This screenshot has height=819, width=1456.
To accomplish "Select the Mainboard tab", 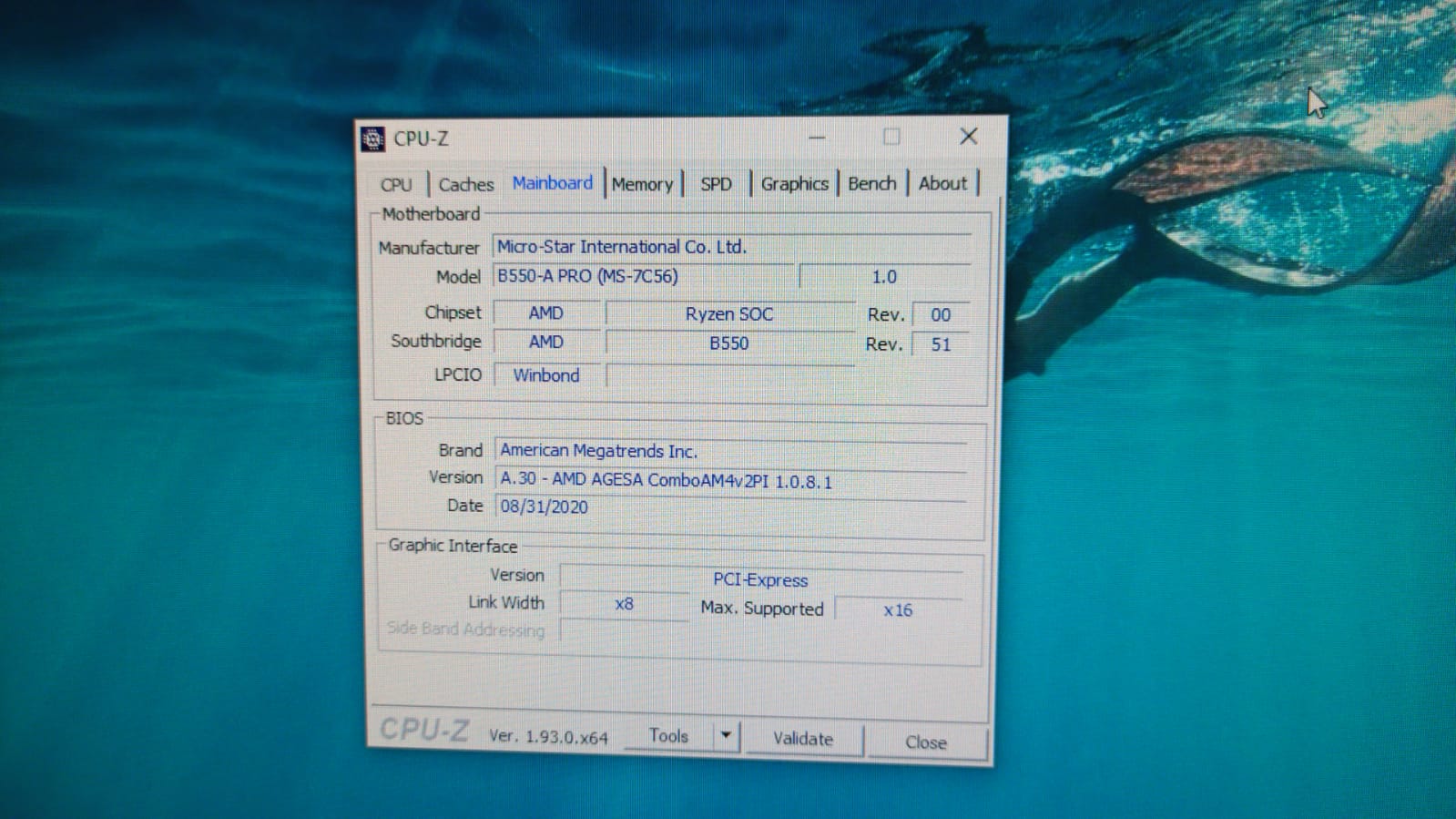I will tap(552, 183).
